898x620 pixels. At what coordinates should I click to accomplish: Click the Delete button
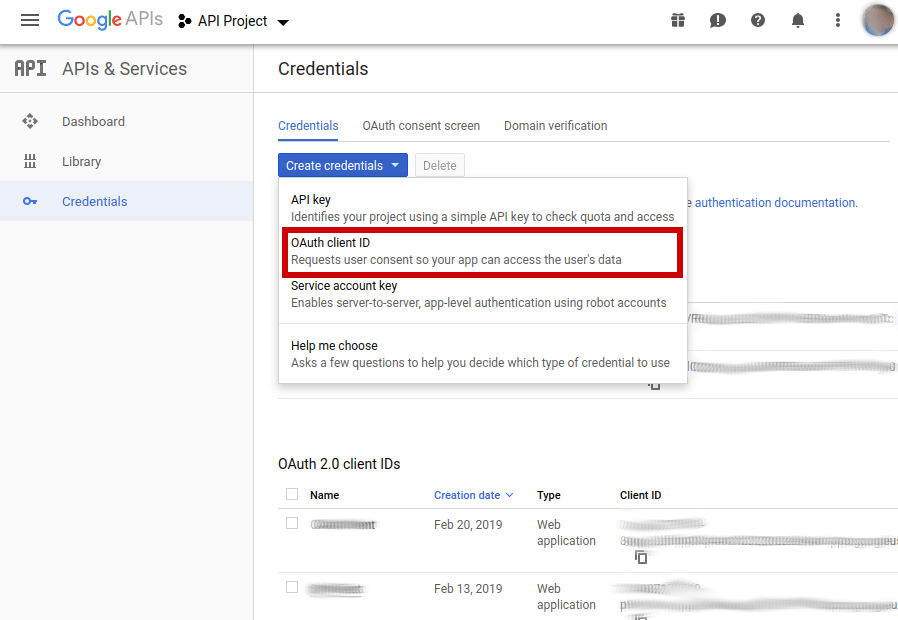click(439, 165)
